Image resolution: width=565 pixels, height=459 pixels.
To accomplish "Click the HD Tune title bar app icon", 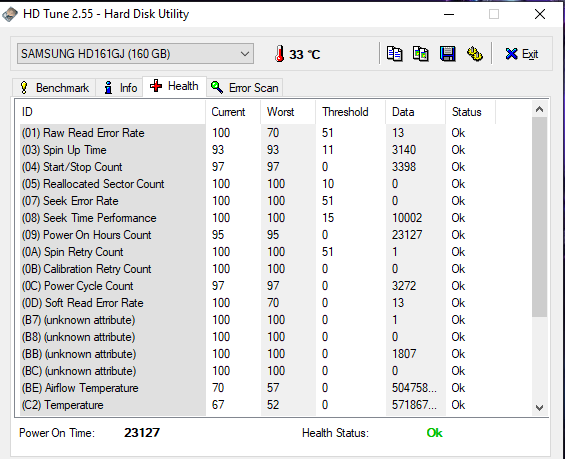I will 10,14.
